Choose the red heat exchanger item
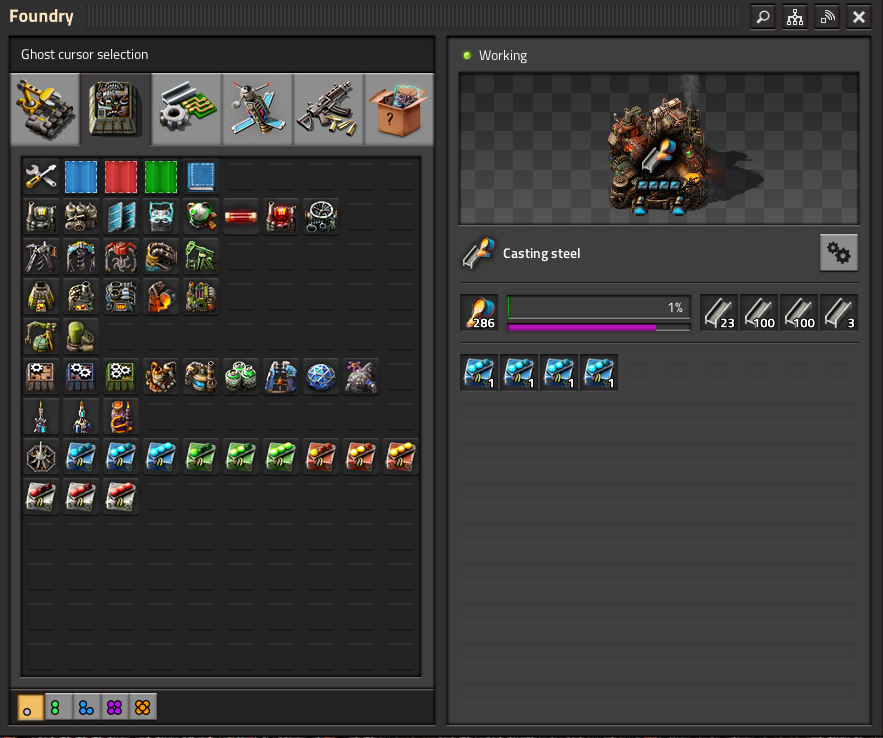The height and width of the screenshot is (738, 883). point(281,217)
